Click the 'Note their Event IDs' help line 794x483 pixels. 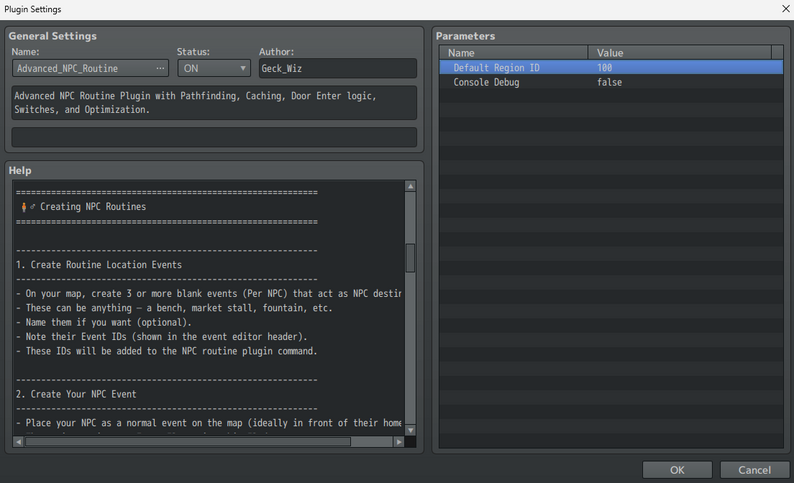click(162, 337)
